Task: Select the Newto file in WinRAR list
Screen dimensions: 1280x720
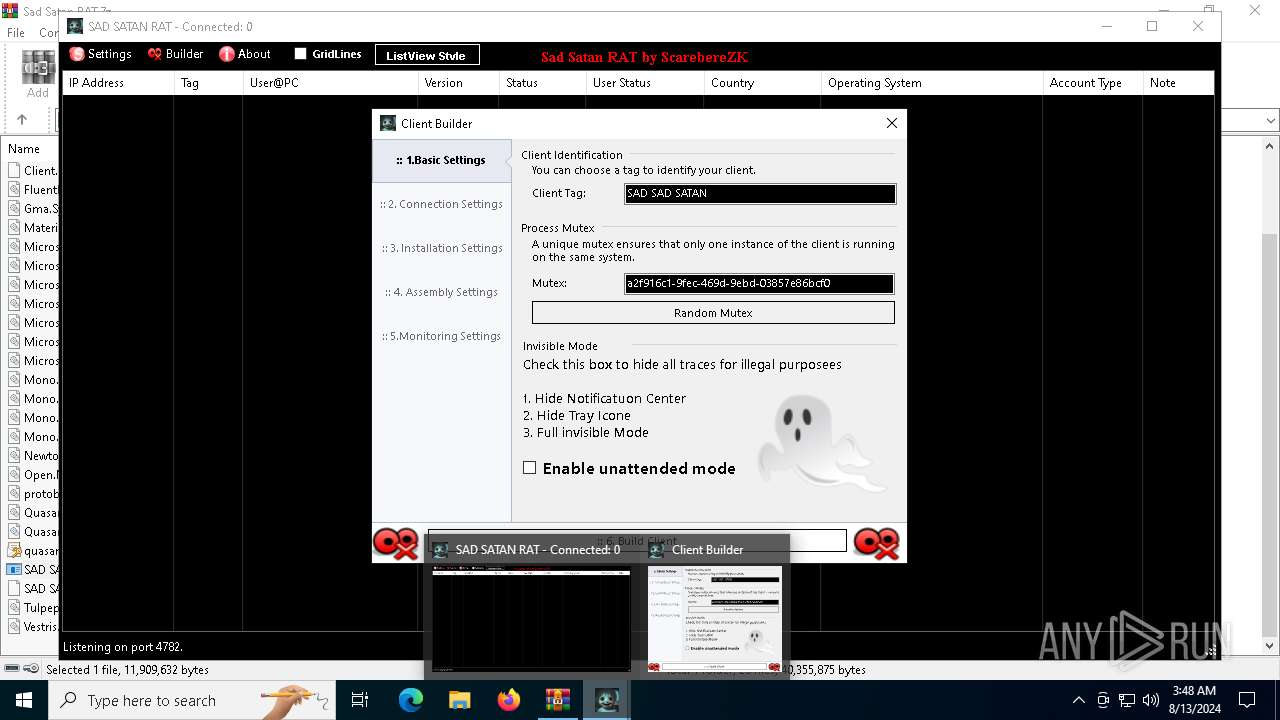Action: coord(33,456)
